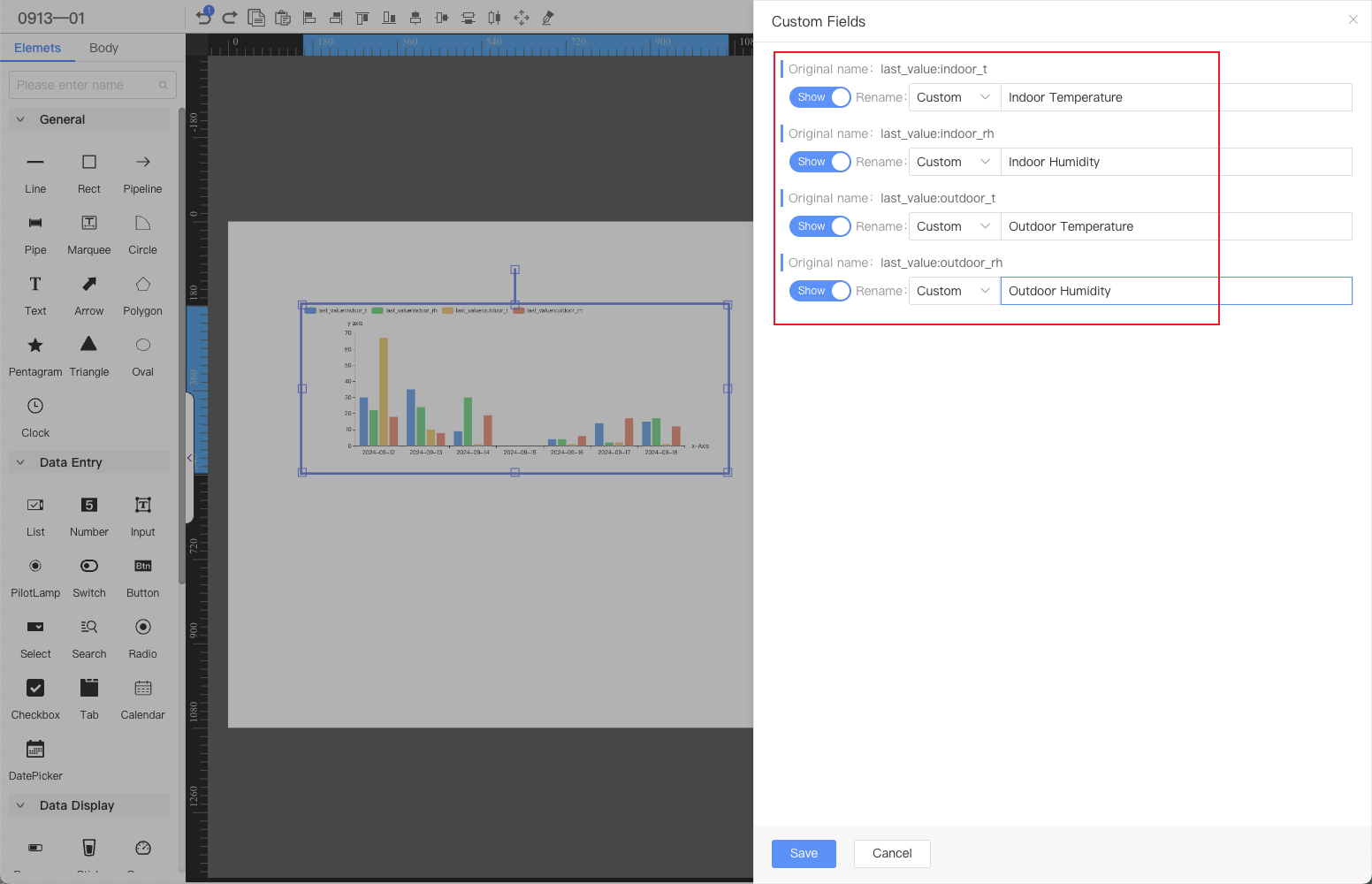The width and height of the screenshot is (1372, 884).
Task: Turn off Show for indoor_rh field
Action: [819, 162]
